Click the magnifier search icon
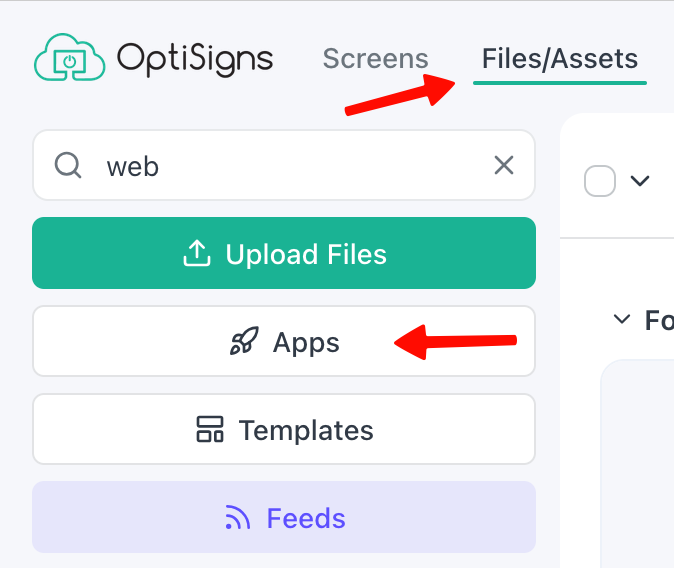The width and height of the screenshot is (674, 568). point(68,165)
